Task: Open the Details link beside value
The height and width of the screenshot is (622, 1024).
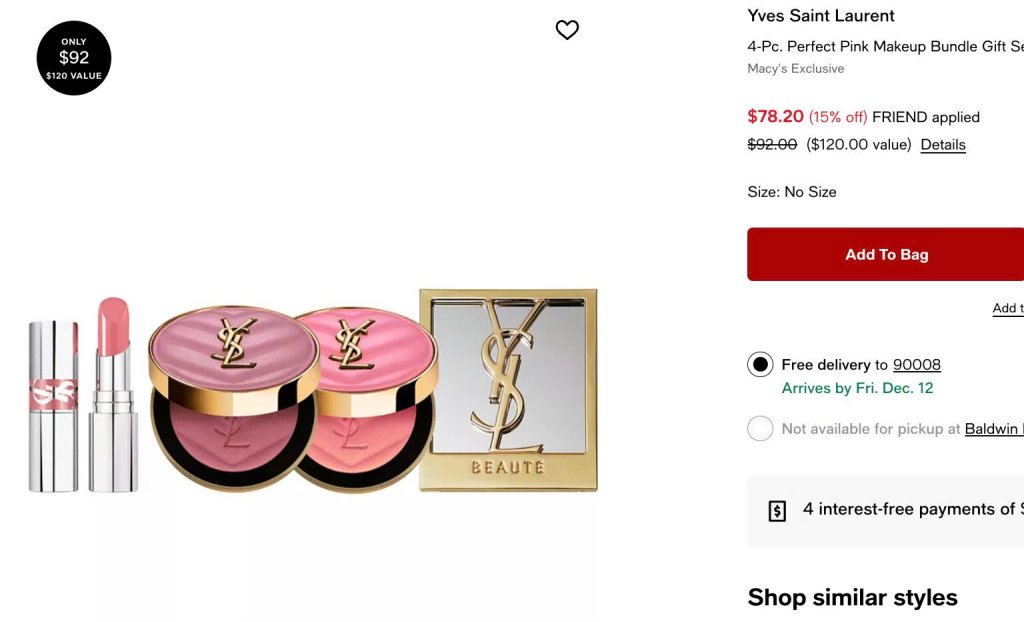Action: coord(943,145)
